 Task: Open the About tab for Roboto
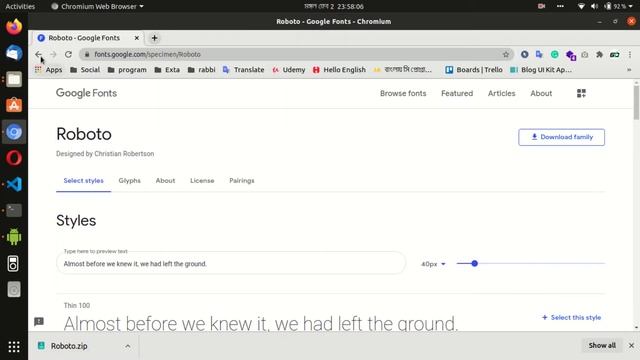pos(165,181)
